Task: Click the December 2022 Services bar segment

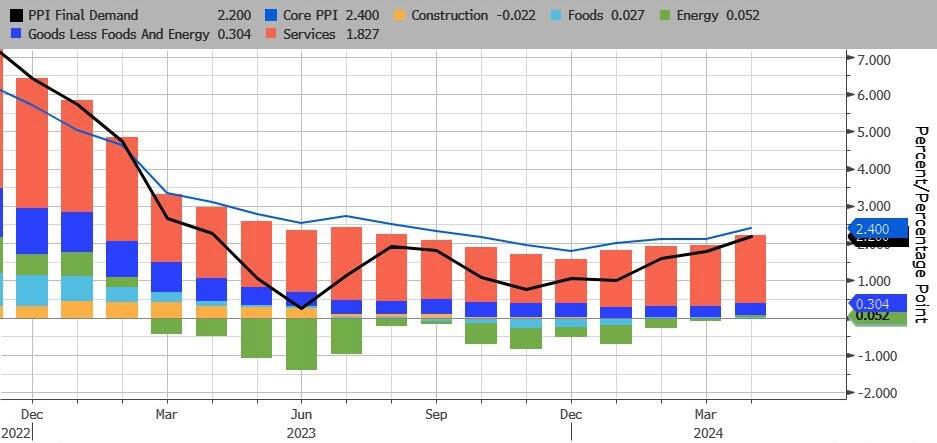Action: point(32,143)
